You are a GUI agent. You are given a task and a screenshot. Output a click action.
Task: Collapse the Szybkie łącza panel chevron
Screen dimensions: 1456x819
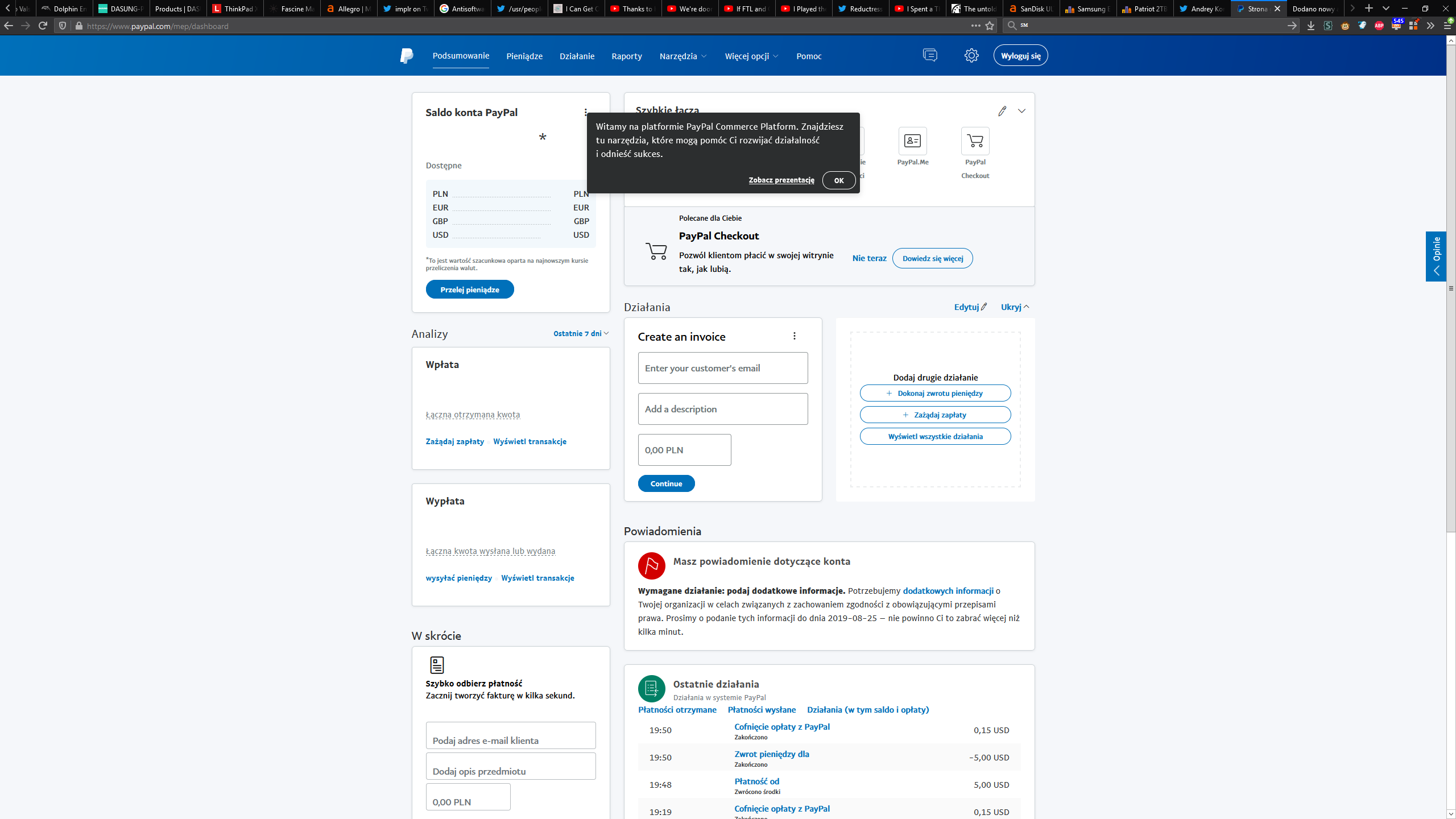(x=1021, y=111)
